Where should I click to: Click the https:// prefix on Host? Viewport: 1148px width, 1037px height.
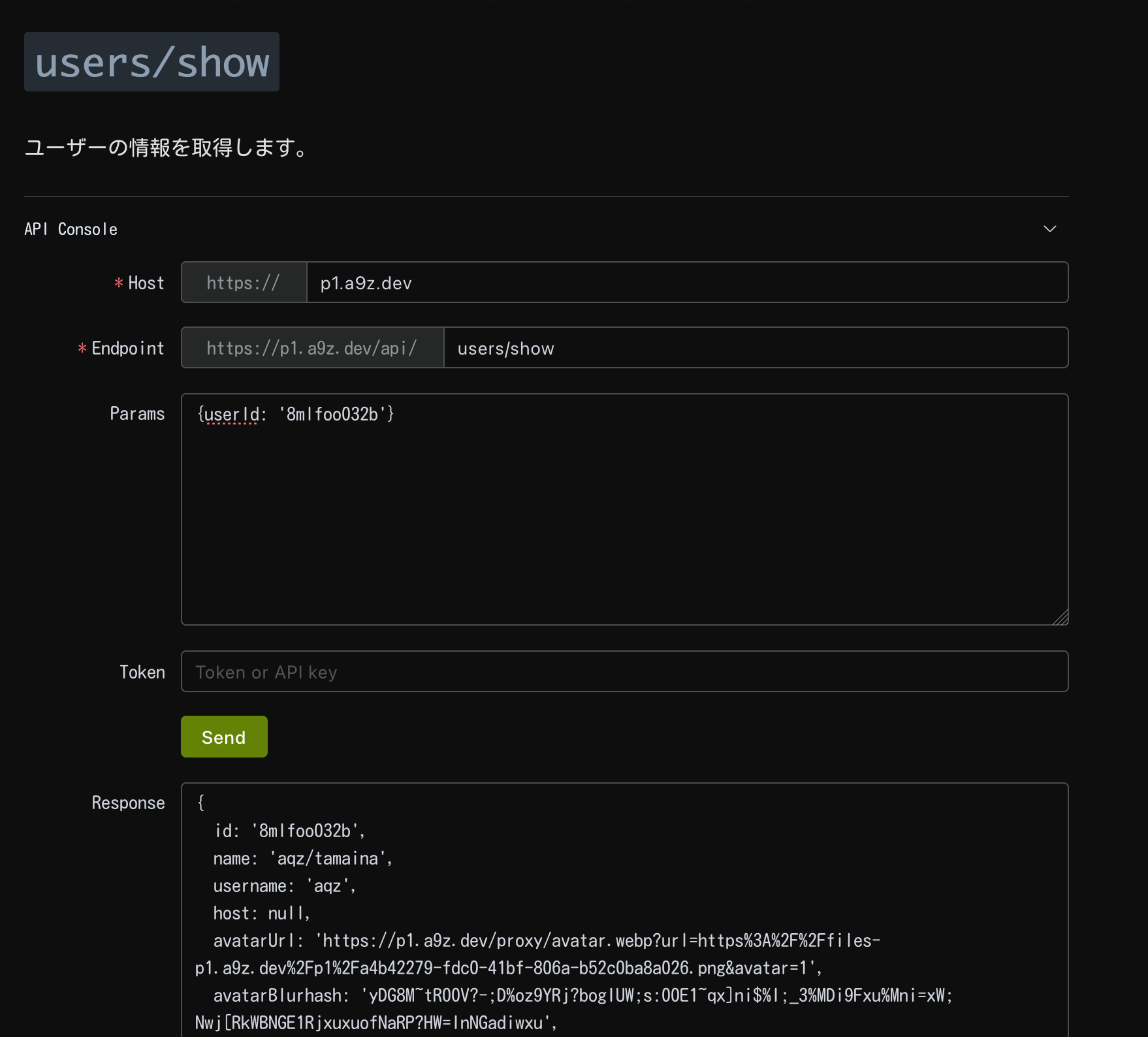pos(244,283)
